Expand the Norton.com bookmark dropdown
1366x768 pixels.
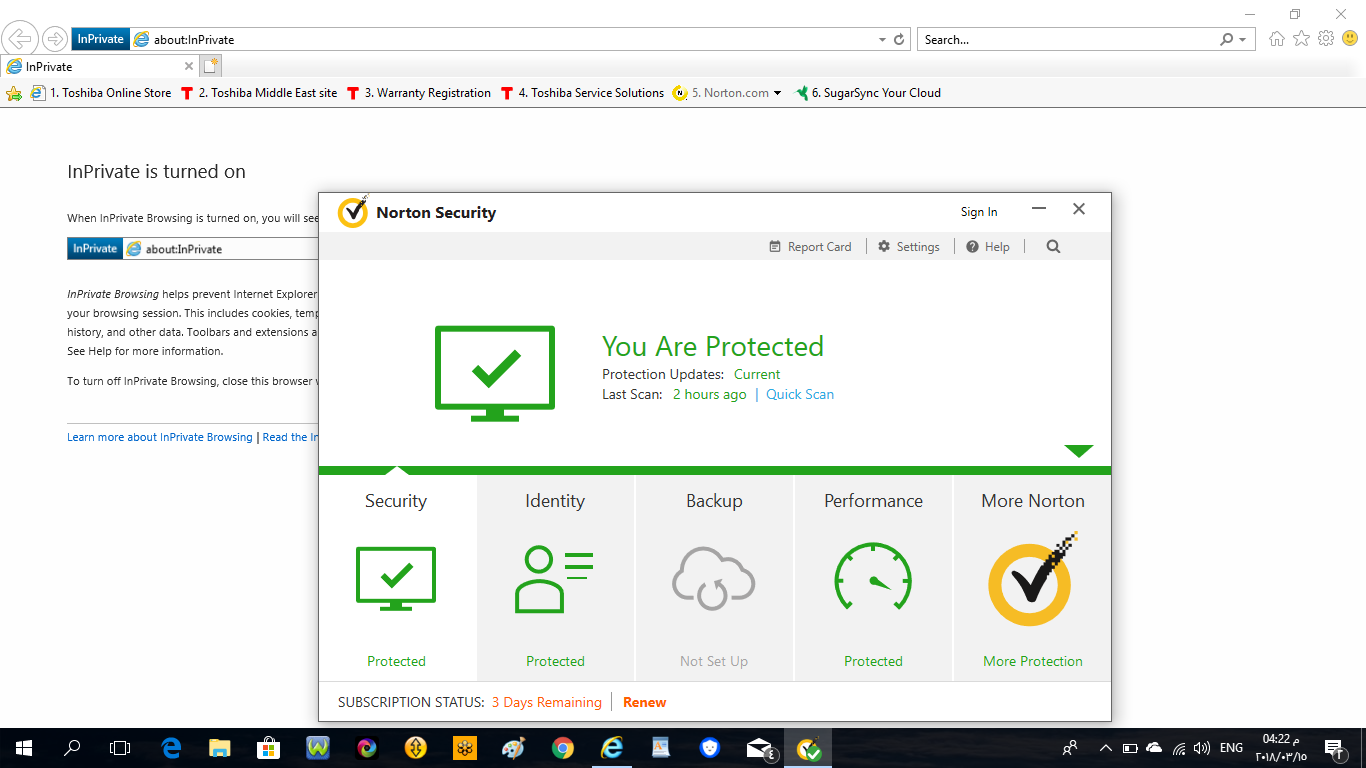(778, 93)
